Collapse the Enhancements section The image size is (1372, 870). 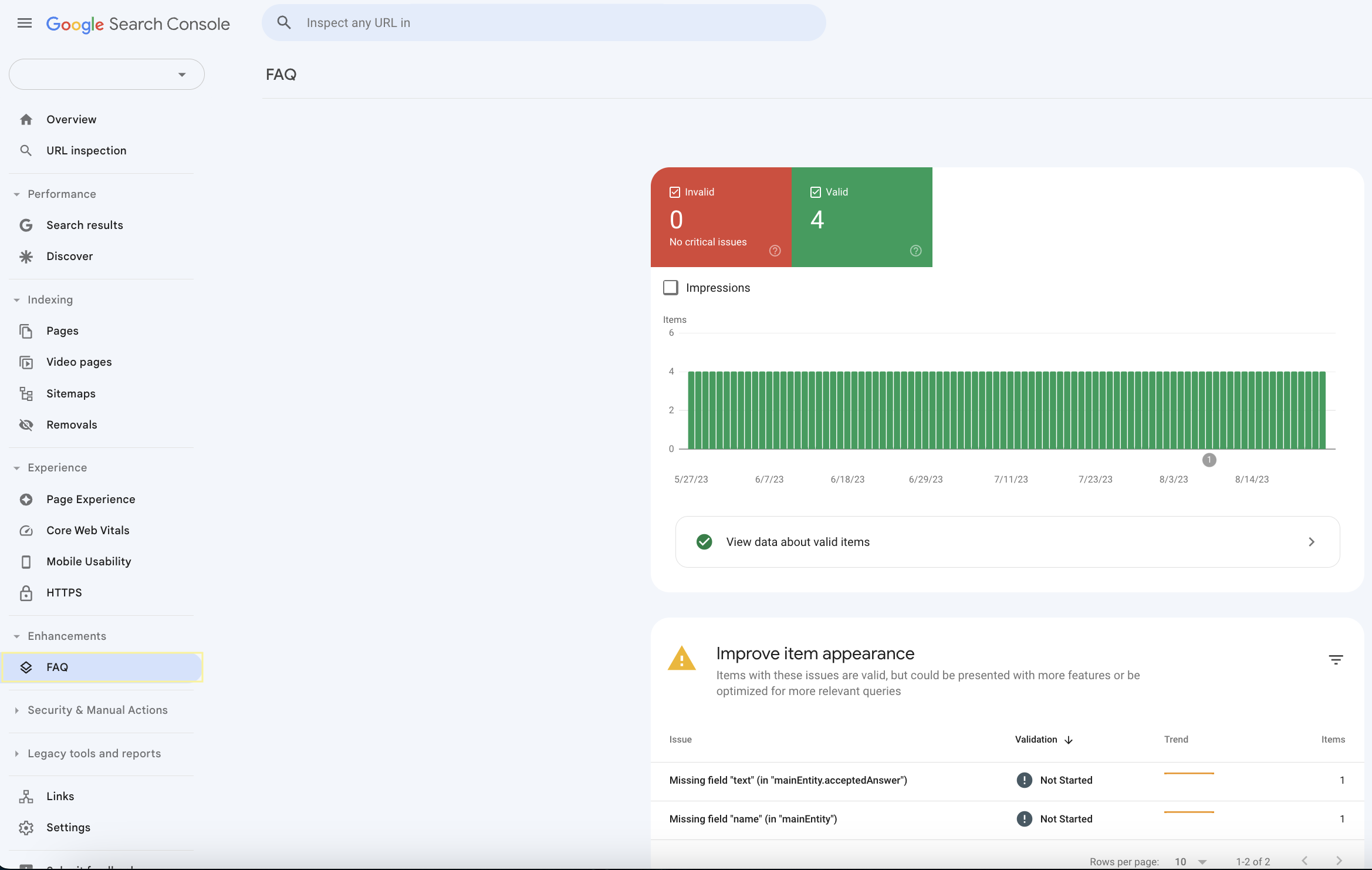16,636
